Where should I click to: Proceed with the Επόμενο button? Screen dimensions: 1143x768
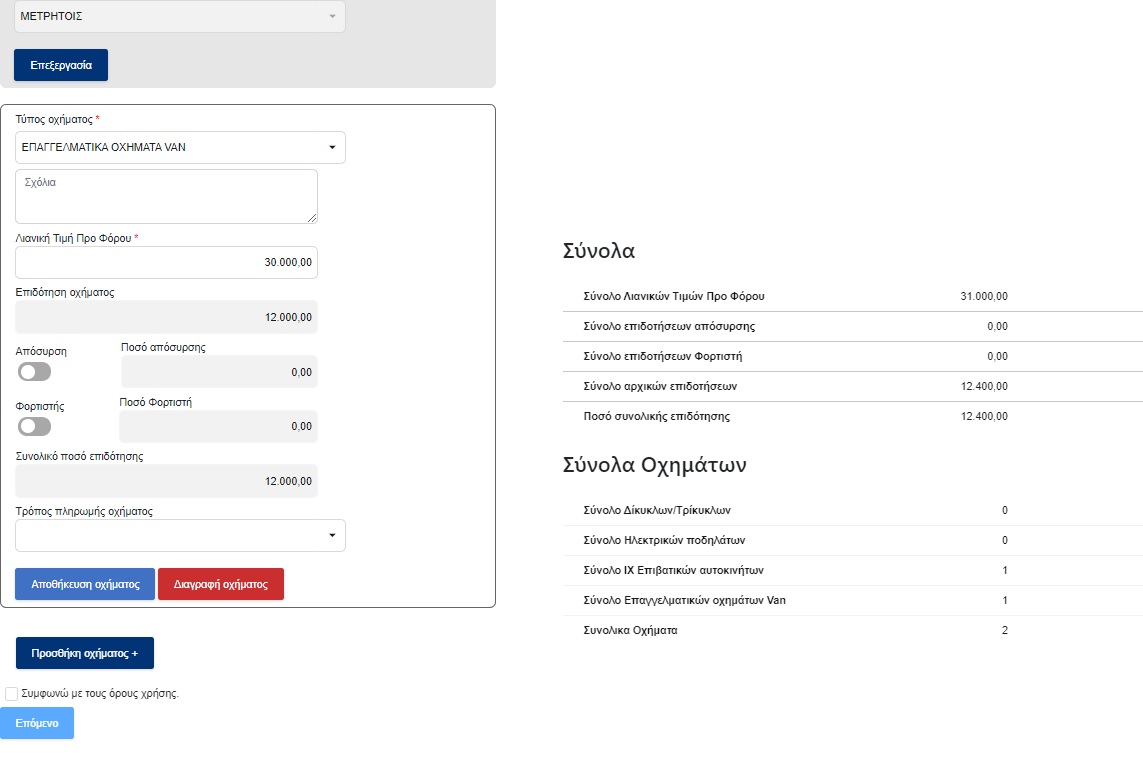tap(37, 723)
